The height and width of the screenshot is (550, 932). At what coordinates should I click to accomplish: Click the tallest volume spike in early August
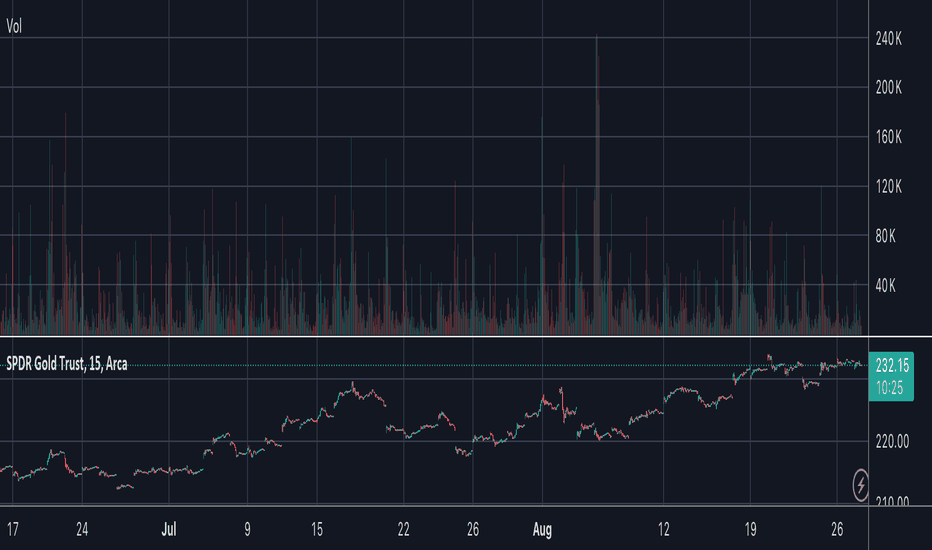(x=597, y=184)
